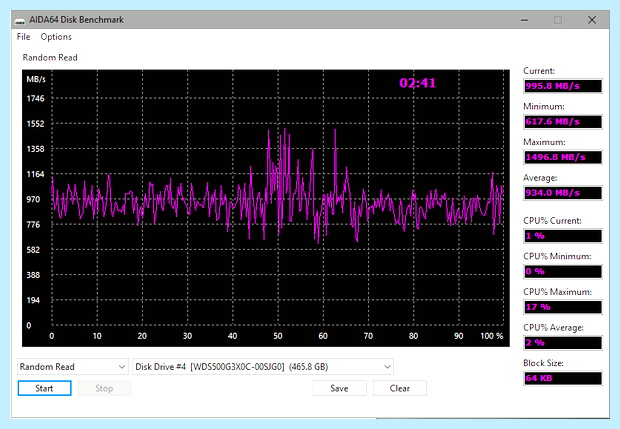
Task: Click the 02:41 elapsed timer
Action: (x=418, y=83)
